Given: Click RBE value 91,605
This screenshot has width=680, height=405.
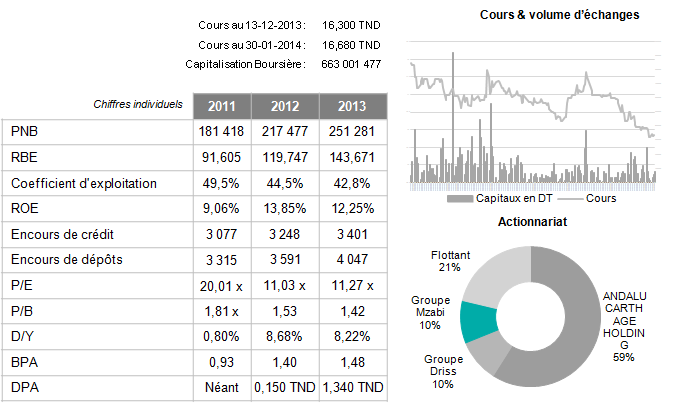Looking at the screenshot, I should (x=221, y=157).
